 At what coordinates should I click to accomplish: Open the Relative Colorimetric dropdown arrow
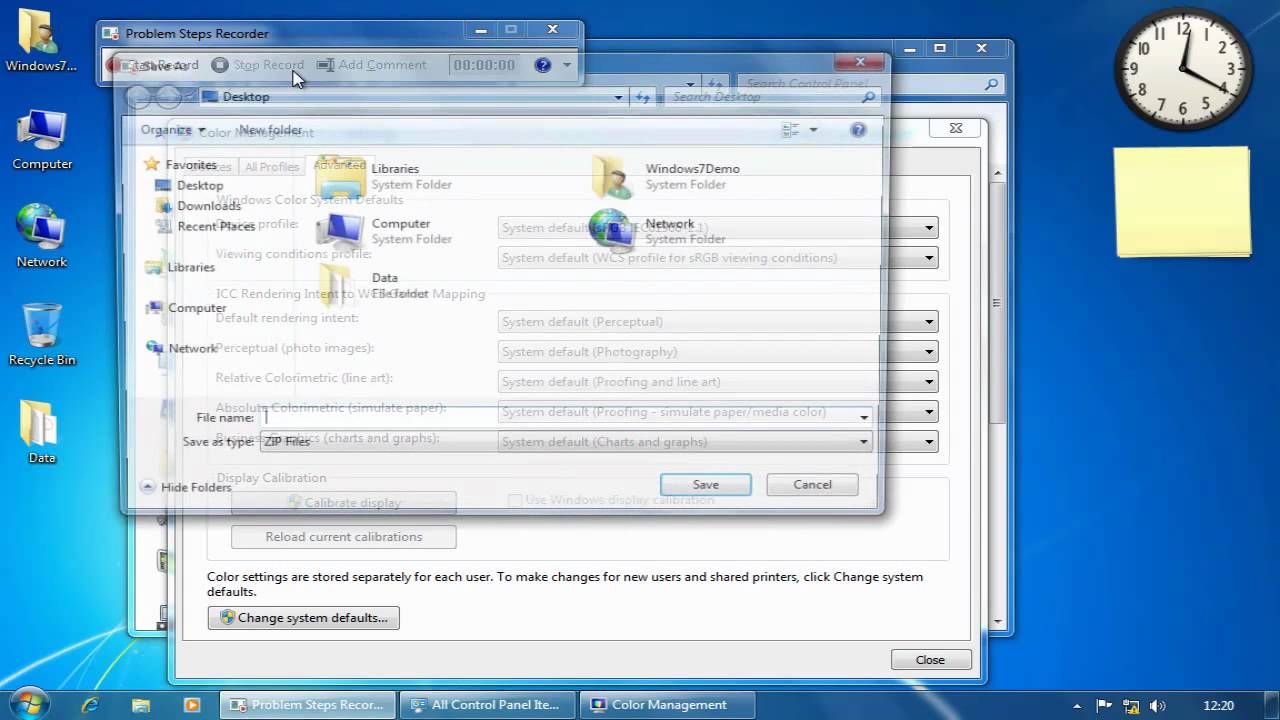[x=929, y=382]
